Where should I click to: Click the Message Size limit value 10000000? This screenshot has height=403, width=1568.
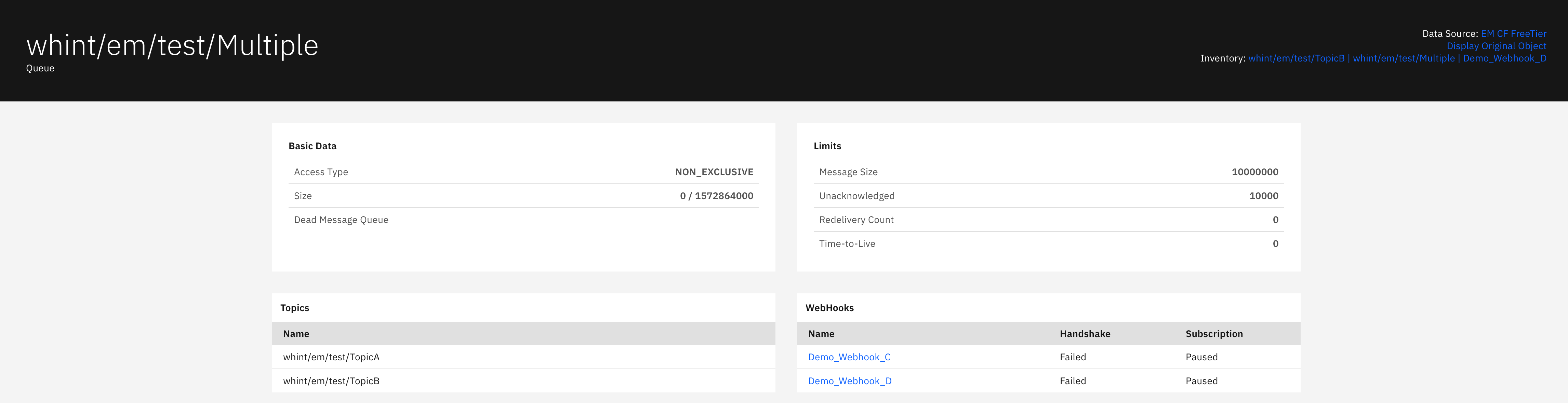point(1254,172)
